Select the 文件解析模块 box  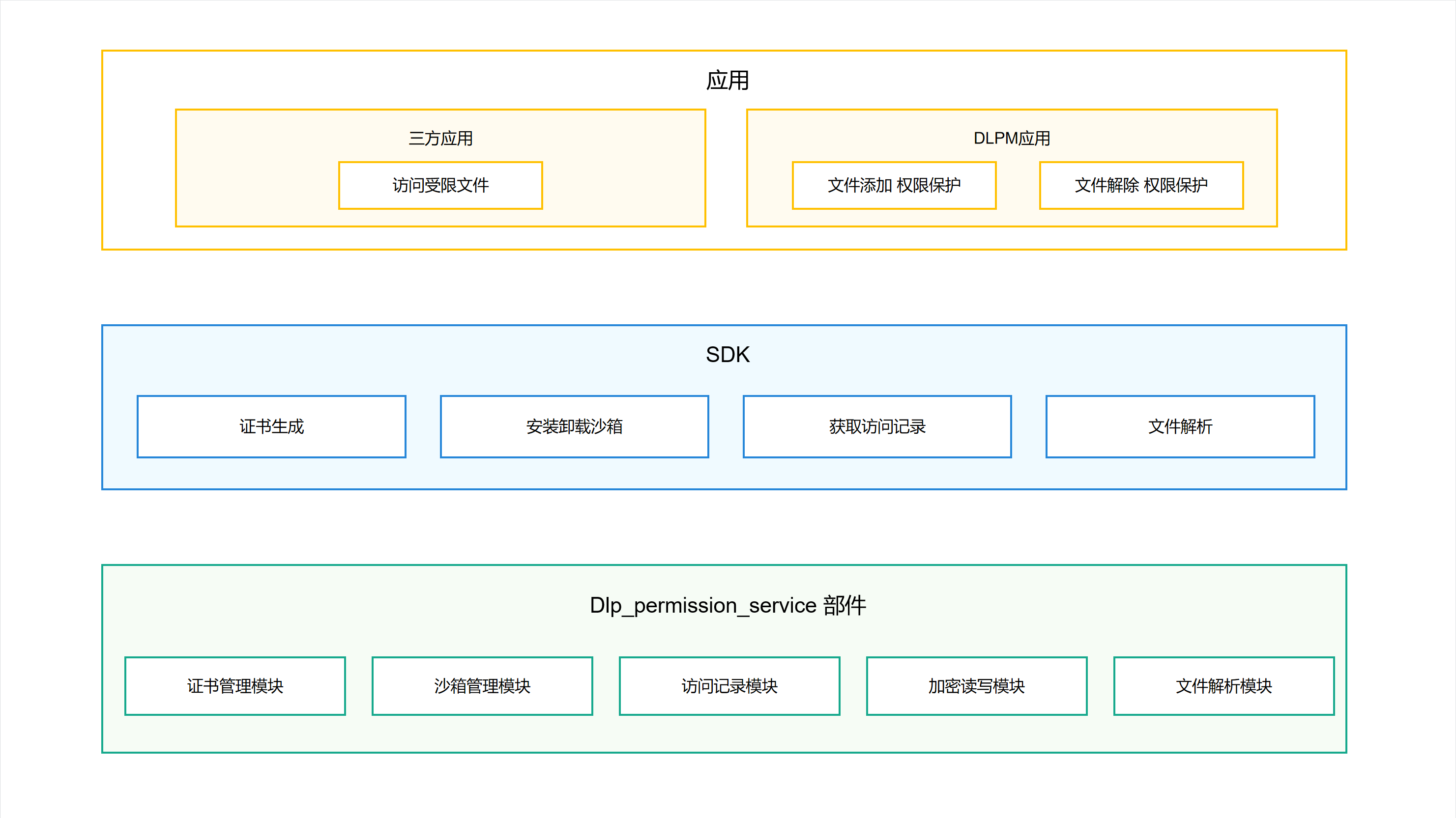[1223, 686]
